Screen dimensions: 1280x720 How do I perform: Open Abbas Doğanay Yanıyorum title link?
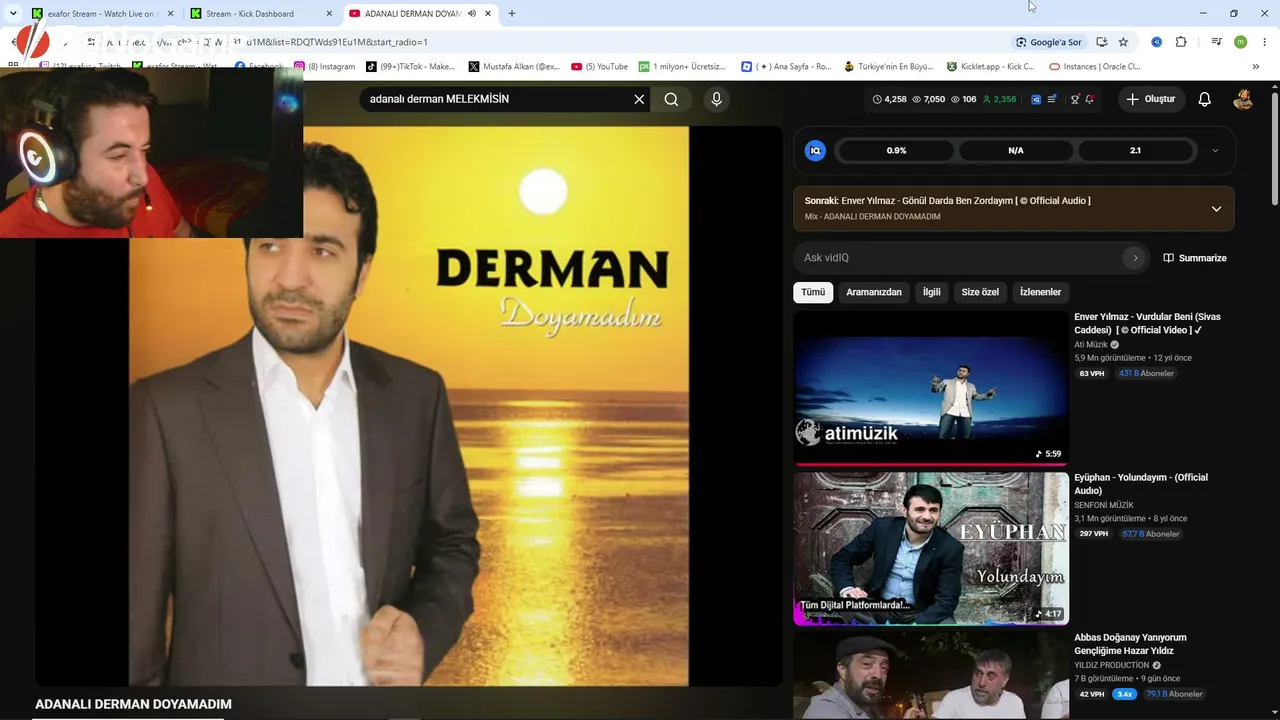tap(1130, 644)
